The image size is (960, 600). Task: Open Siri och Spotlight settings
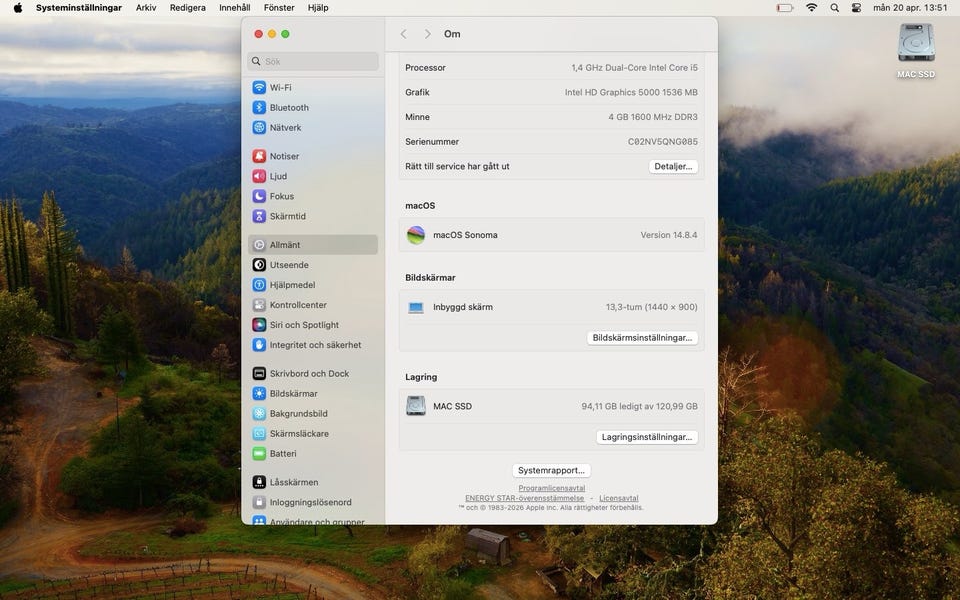point(303,325)
